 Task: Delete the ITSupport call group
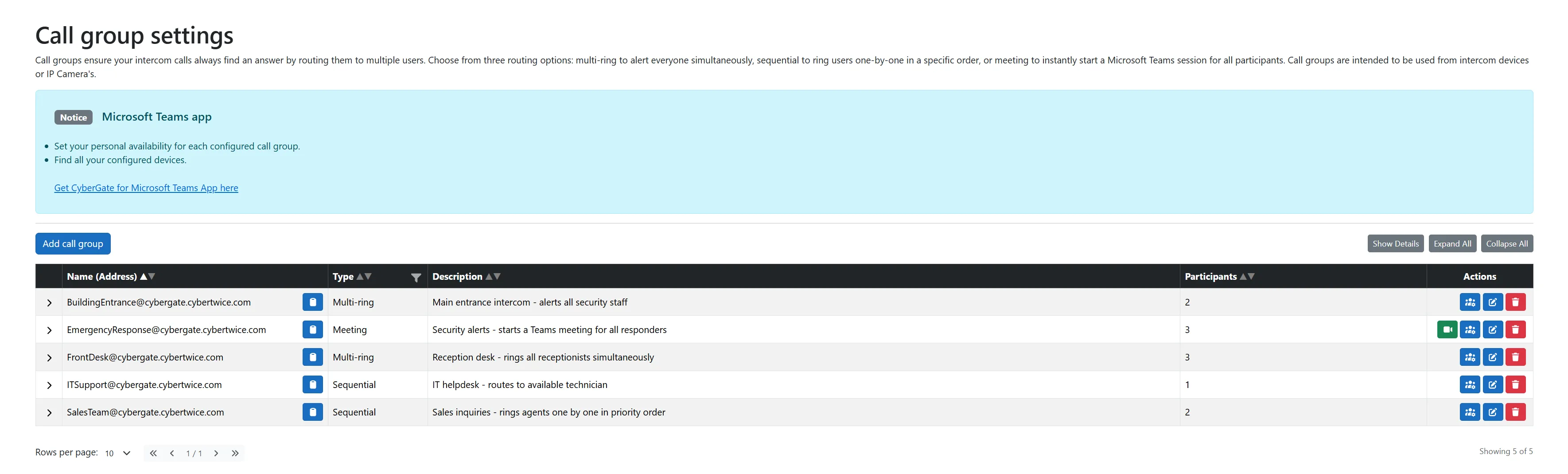coord(1515,384)
